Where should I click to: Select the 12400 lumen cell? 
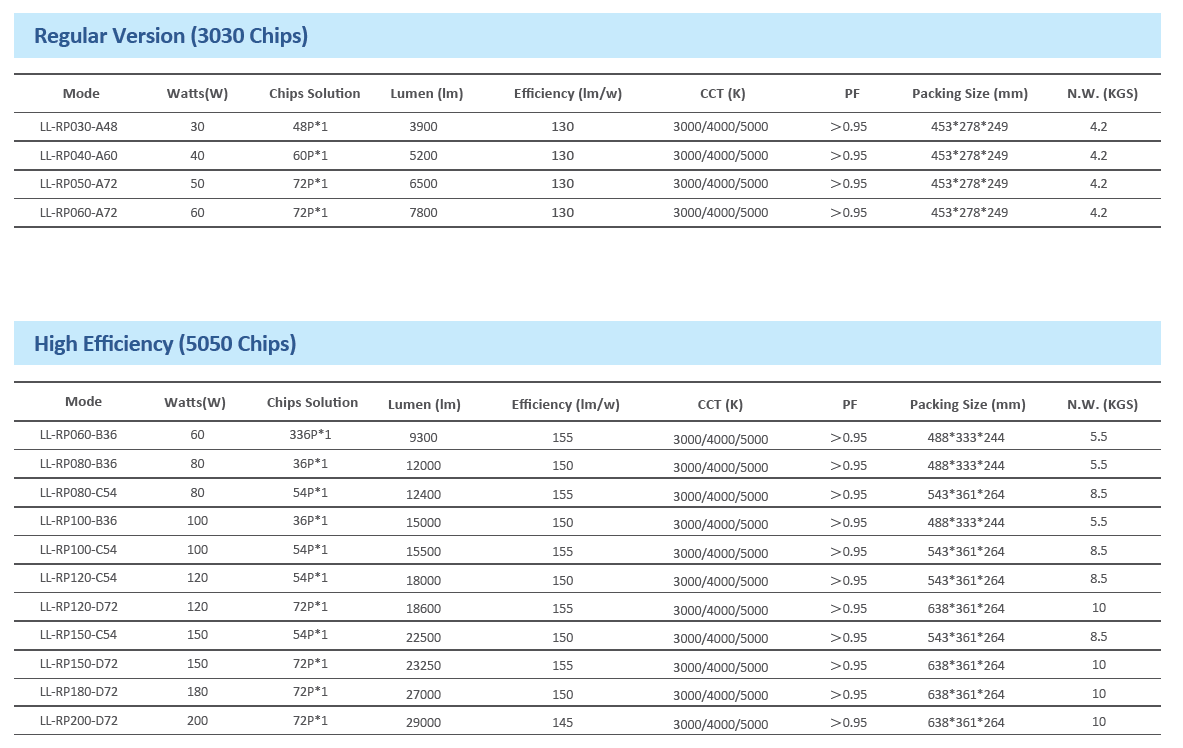pos(424,495)
